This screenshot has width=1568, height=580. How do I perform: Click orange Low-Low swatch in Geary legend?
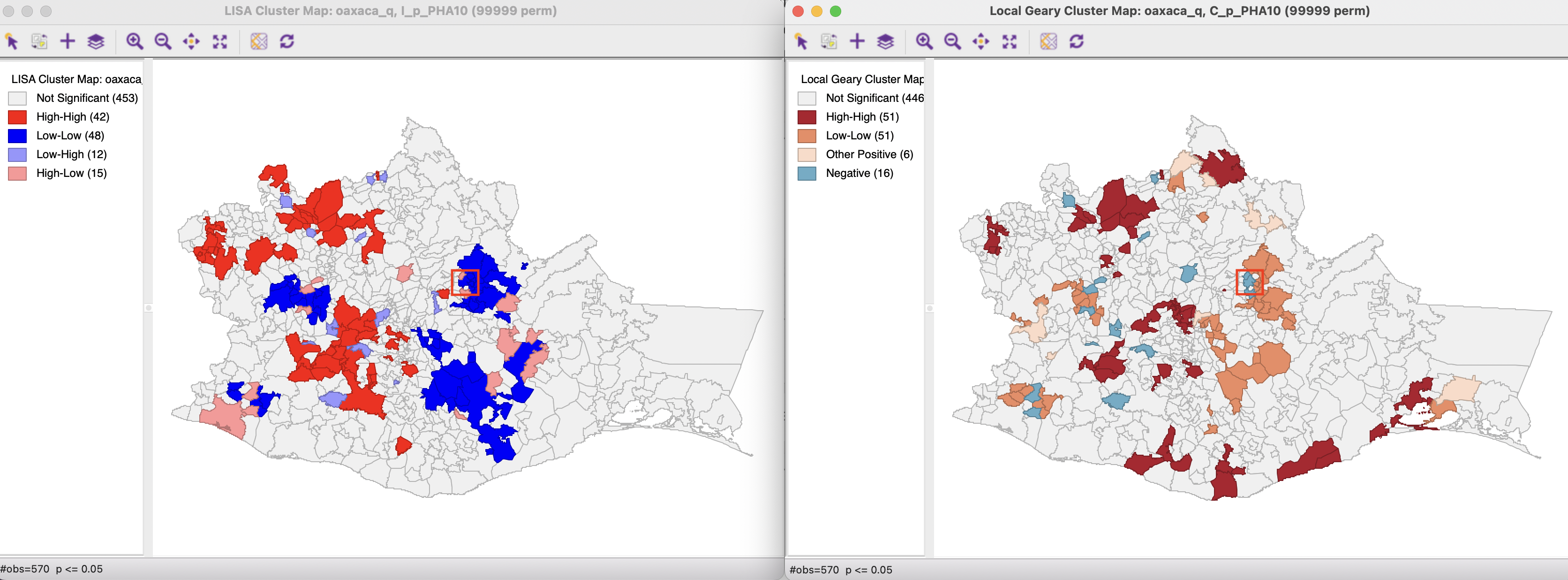(807, 136)
